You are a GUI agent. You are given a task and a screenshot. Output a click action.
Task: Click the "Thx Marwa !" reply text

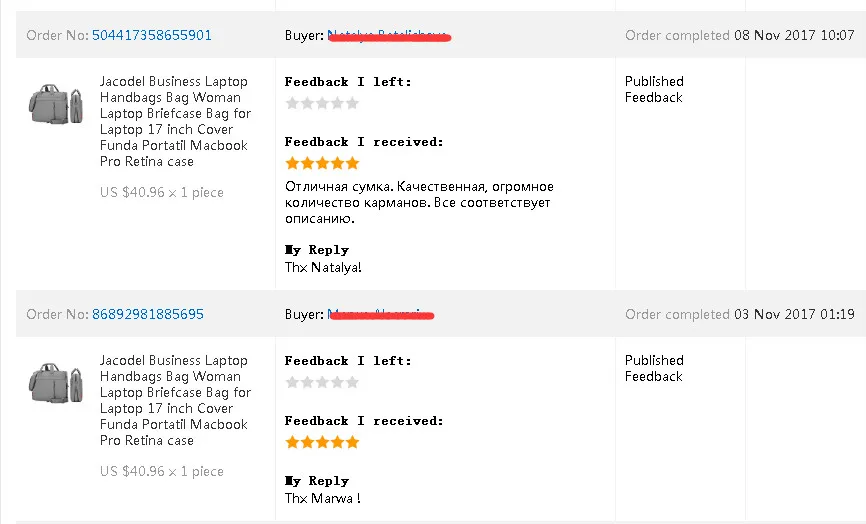tap(322, 498)
